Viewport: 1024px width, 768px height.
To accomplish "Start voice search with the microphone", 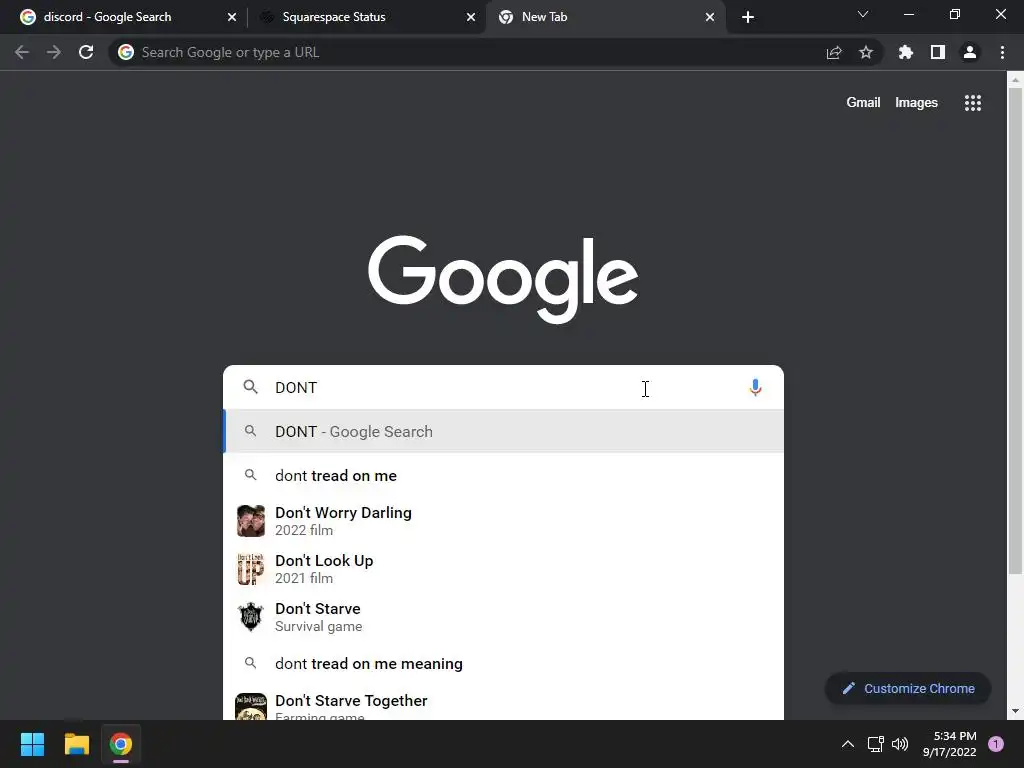I will 755,388.
